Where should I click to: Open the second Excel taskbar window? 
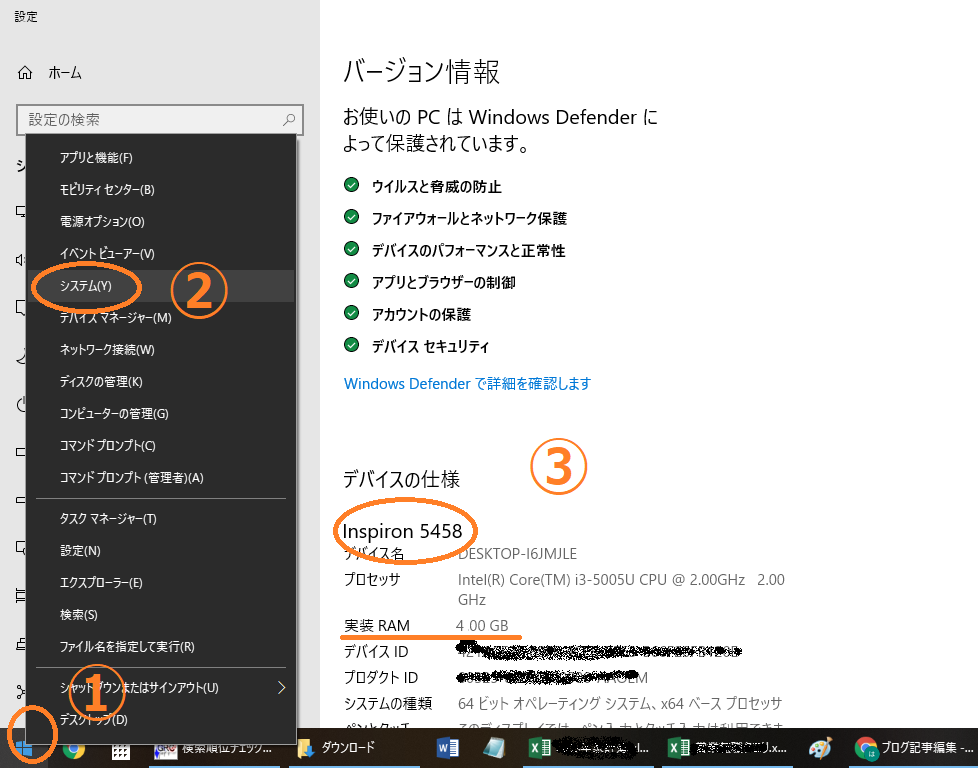point(727,748)
